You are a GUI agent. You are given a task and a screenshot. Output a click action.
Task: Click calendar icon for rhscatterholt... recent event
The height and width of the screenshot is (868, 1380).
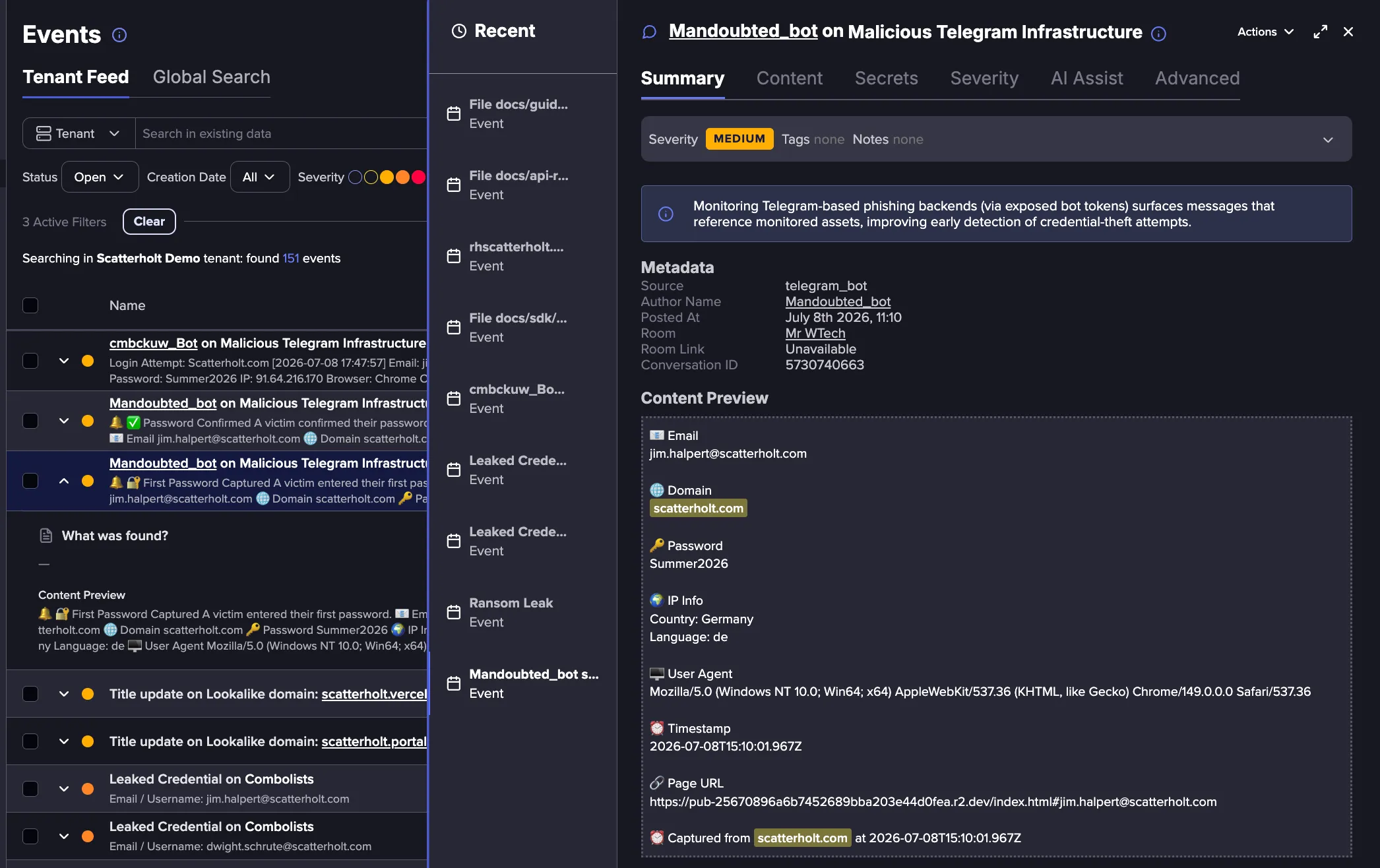pos(454,256)
